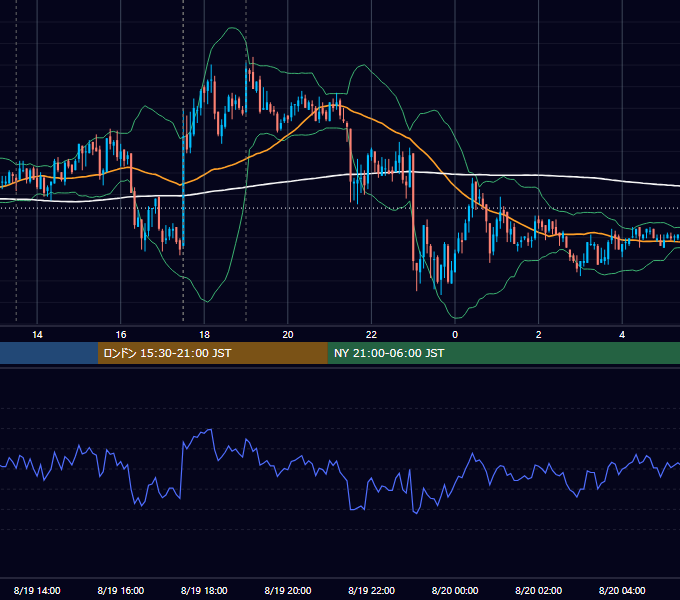Image resolution: width=680 pixels, height=600 pixels.
Task: Click the blue session band before ロンドン
Action: coord(49,353)
